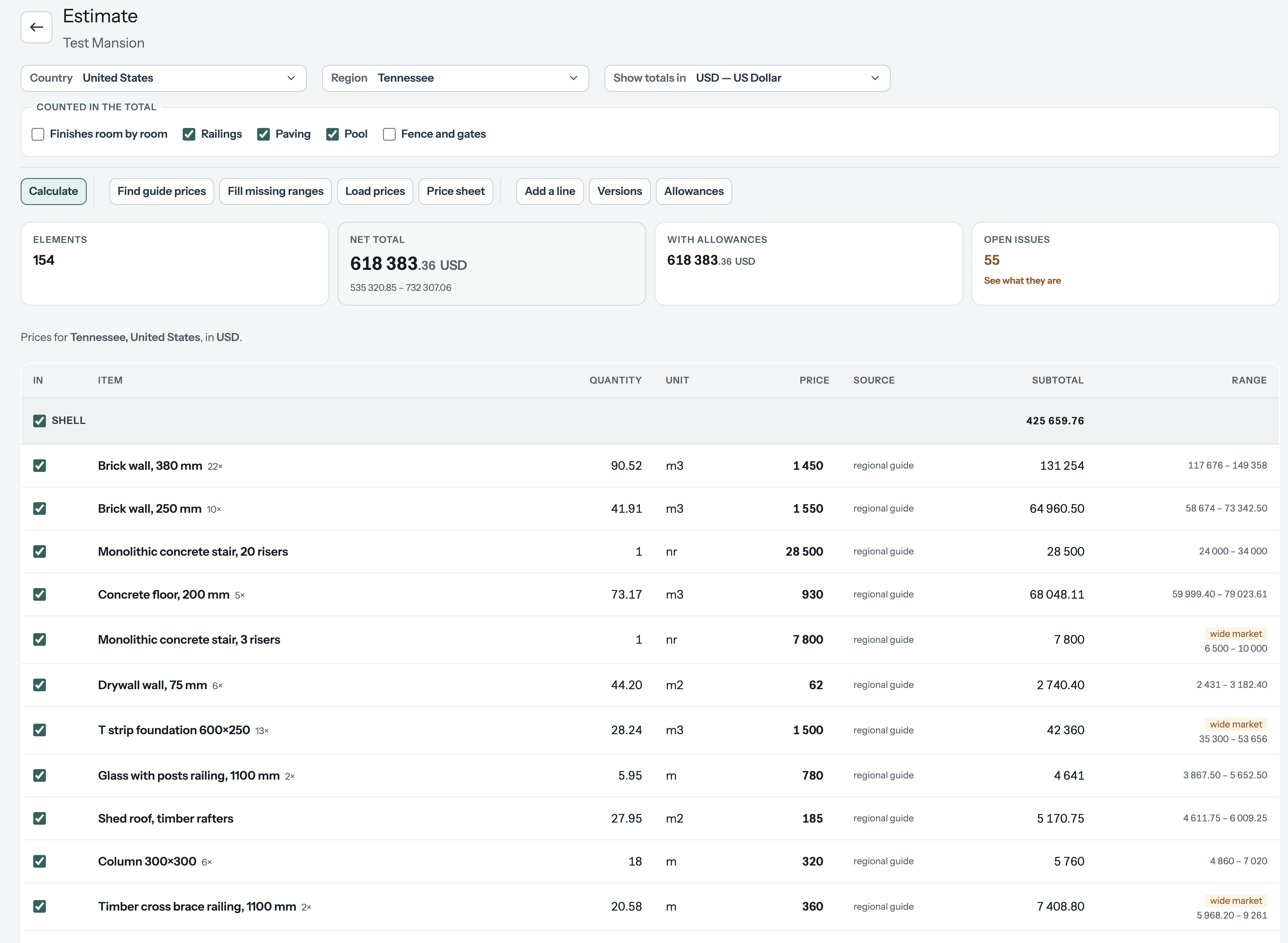1288x943 pixels.
Task: Open the Country dropdown
Action: tap(163, 78)
